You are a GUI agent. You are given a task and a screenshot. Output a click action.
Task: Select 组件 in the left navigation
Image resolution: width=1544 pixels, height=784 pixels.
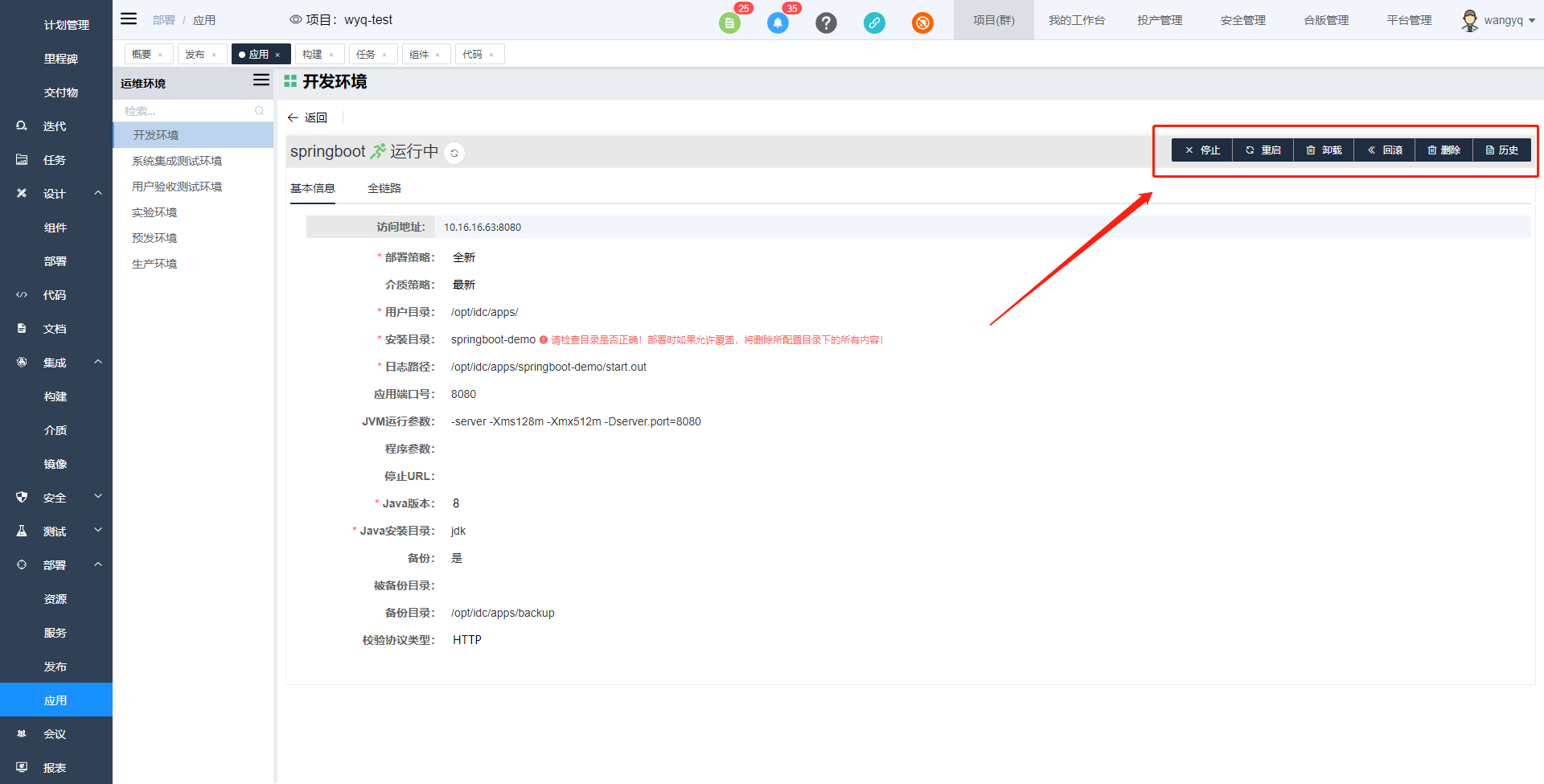(x=54, y=227)
